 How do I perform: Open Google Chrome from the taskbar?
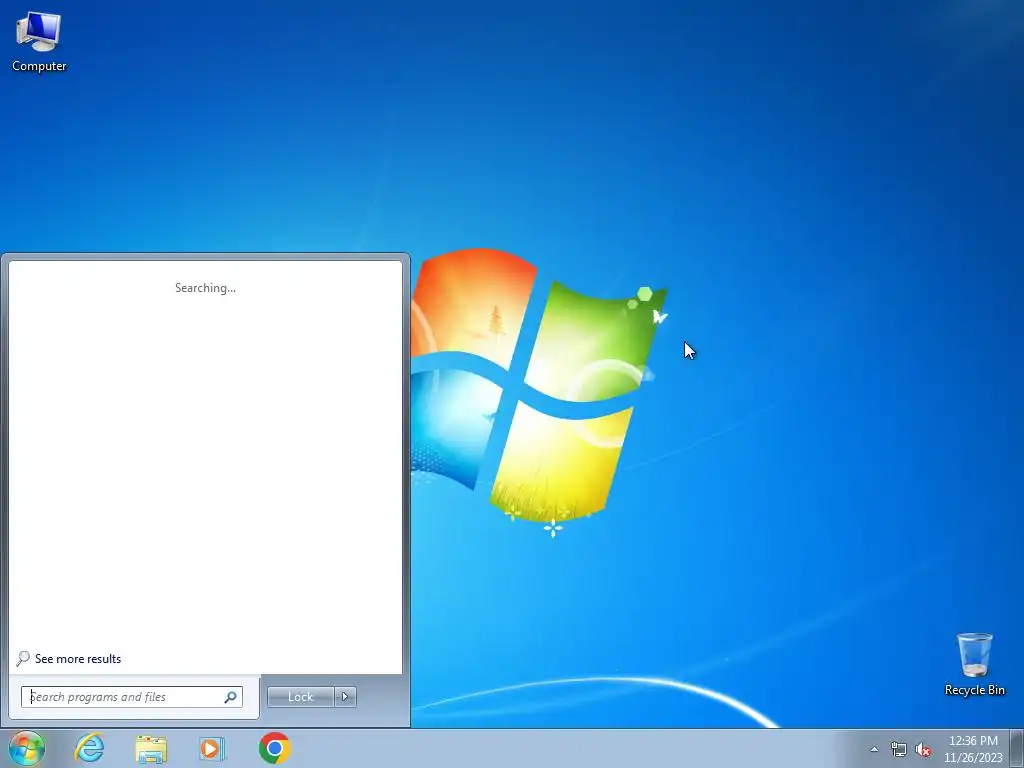(274, 748)
